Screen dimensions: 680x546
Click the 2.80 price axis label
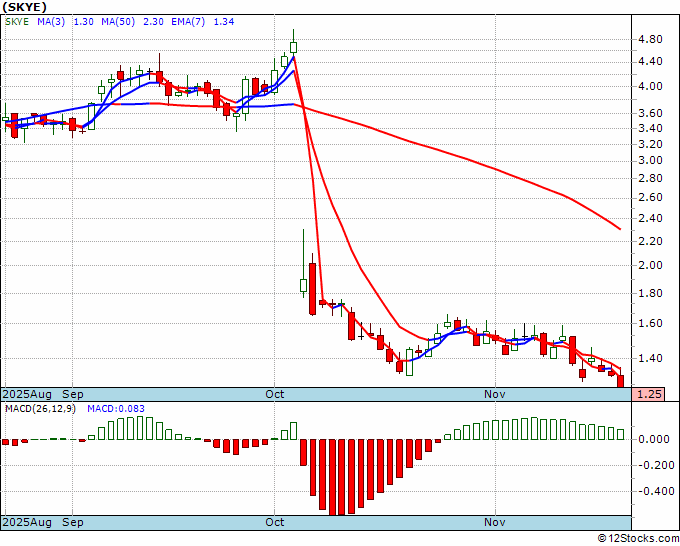(x=650, y=178)
